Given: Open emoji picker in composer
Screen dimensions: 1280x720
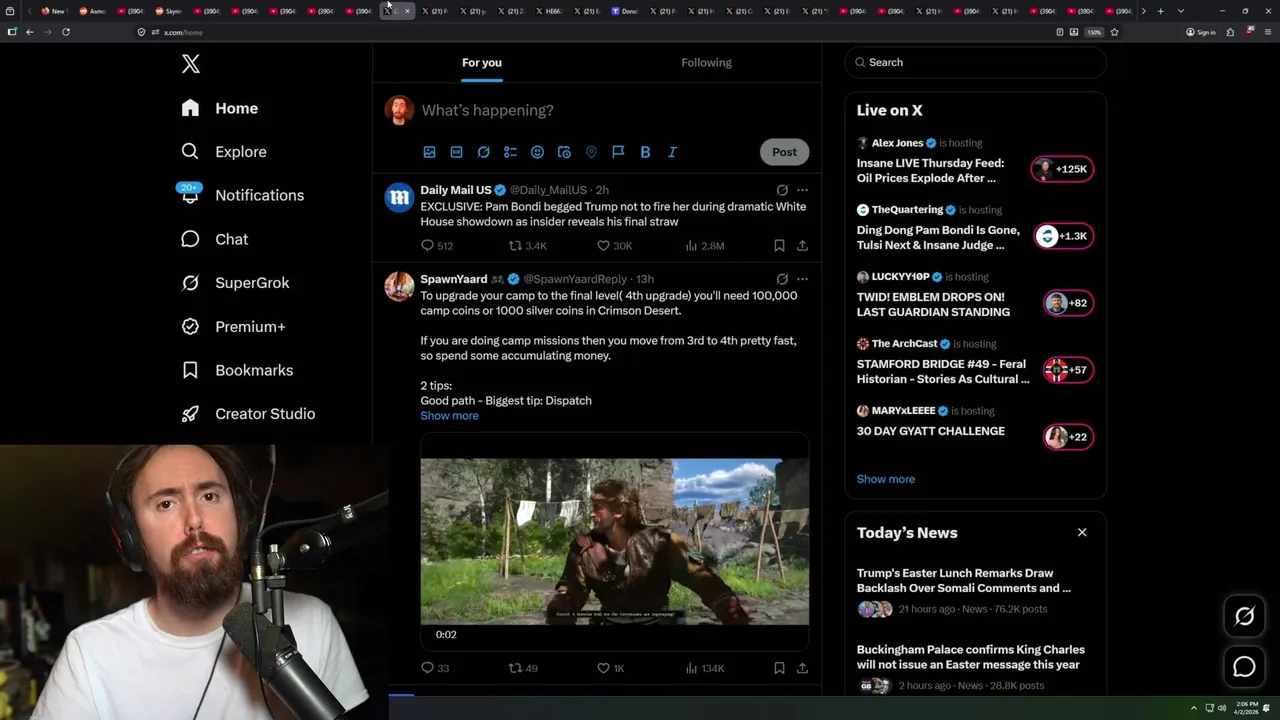Looking at the screenshot, I should [x=537, y=152].
